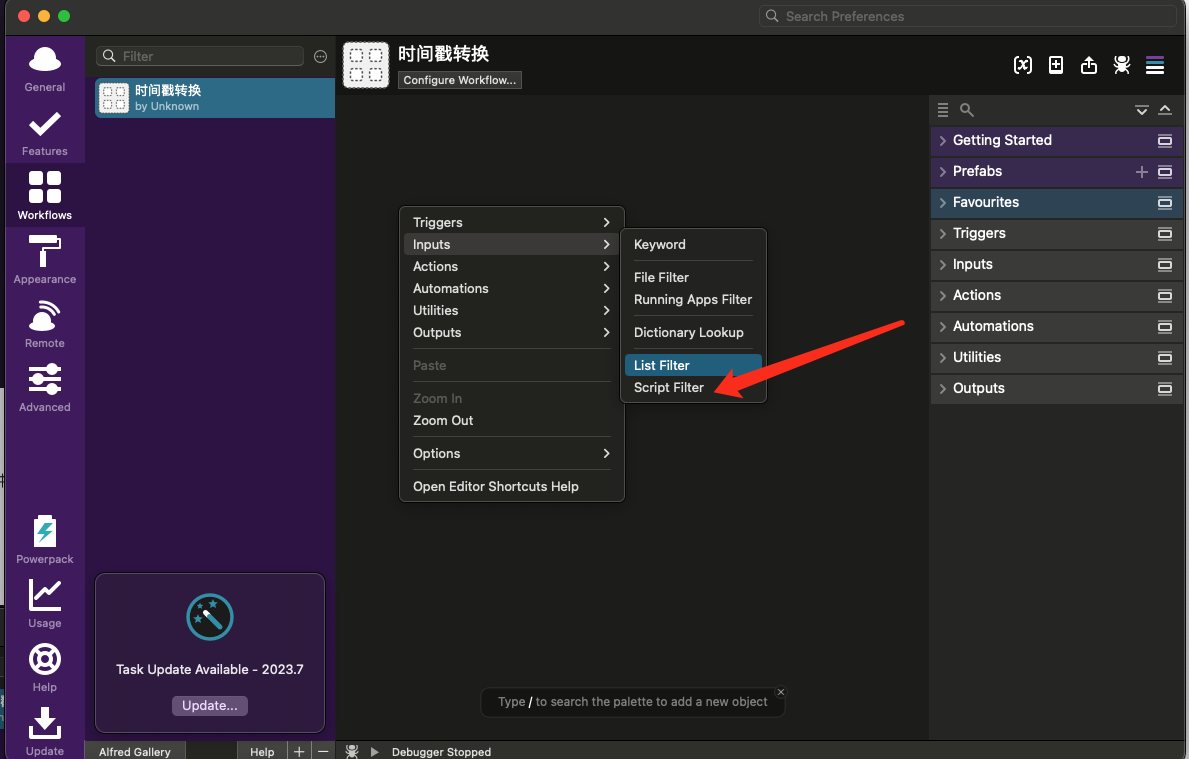Click the palette list view icon

(943, 110)
